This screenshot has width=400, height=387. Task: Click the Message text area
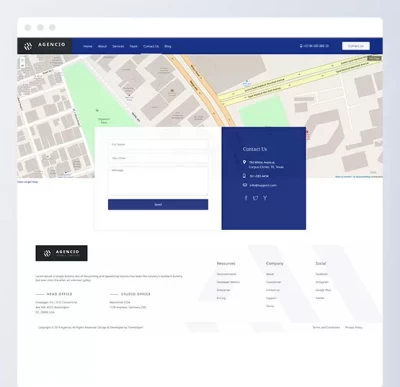pos(158,181)
